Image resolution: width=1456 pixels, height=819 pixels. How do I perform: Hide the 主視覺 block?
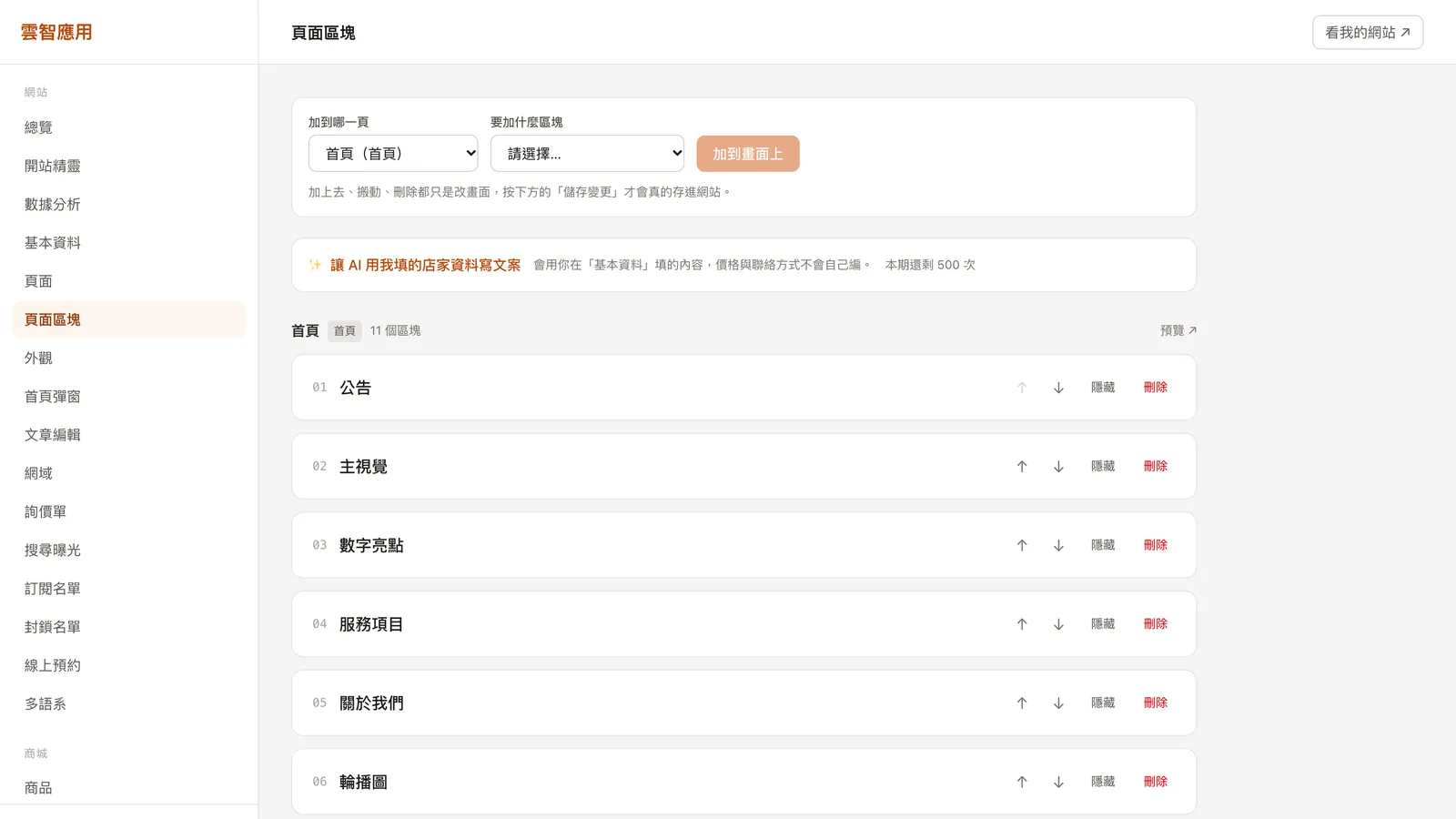1103,466
